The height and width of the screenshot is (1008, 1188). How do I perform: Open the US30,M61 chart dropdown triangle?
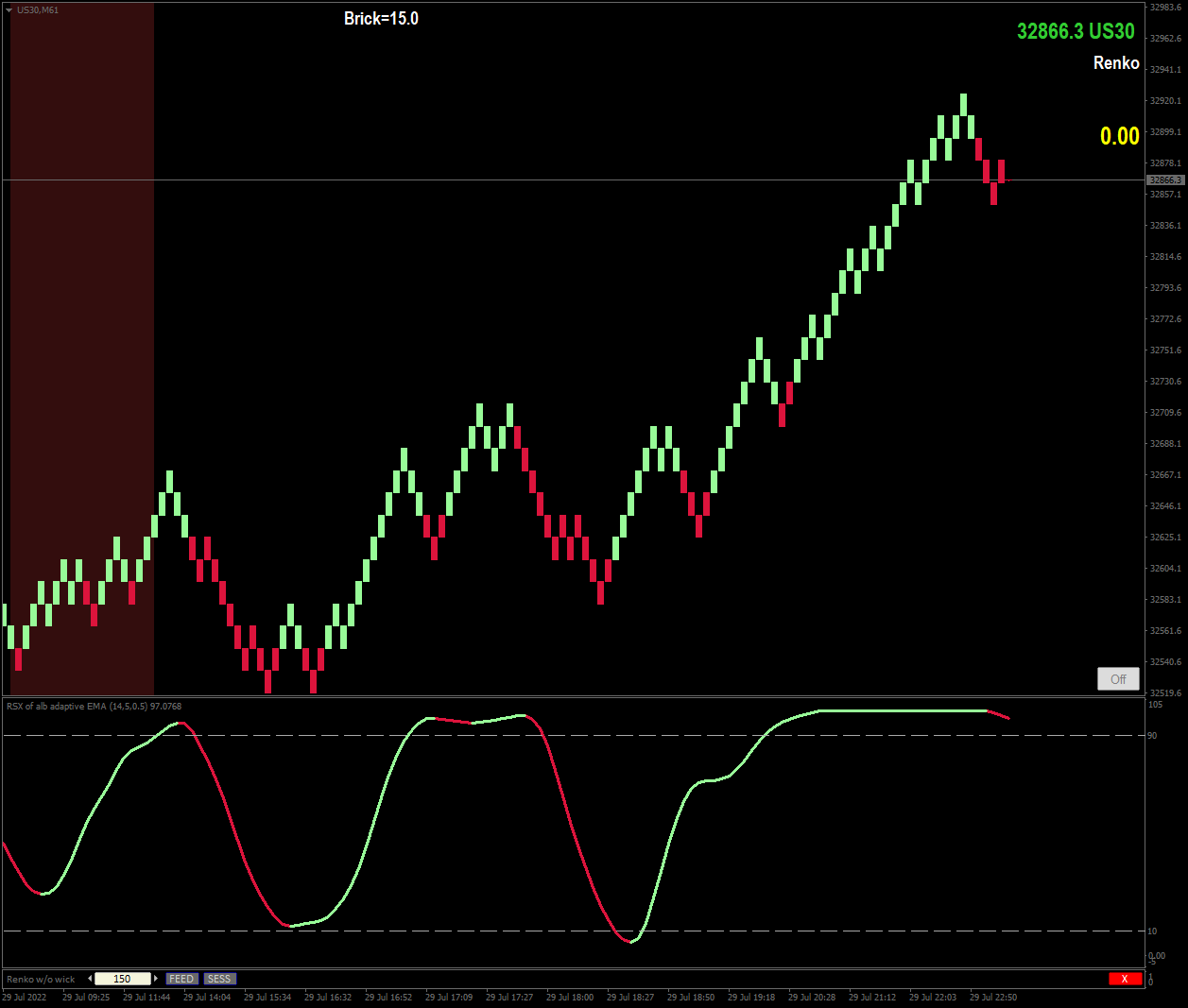(x=9, y=10)
